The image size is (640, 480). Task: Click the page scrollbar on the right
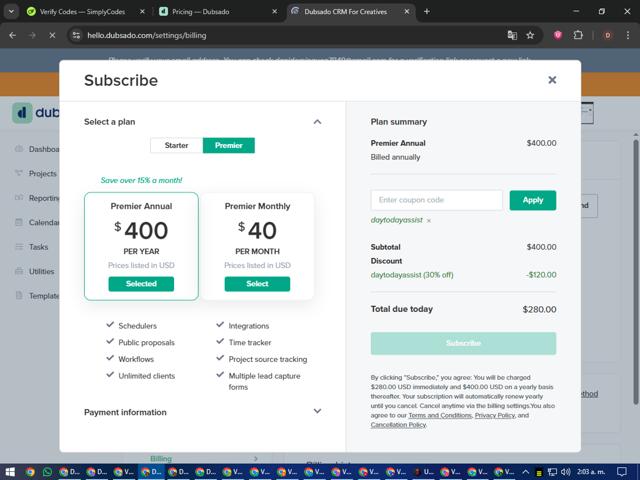tap(636, 271)
